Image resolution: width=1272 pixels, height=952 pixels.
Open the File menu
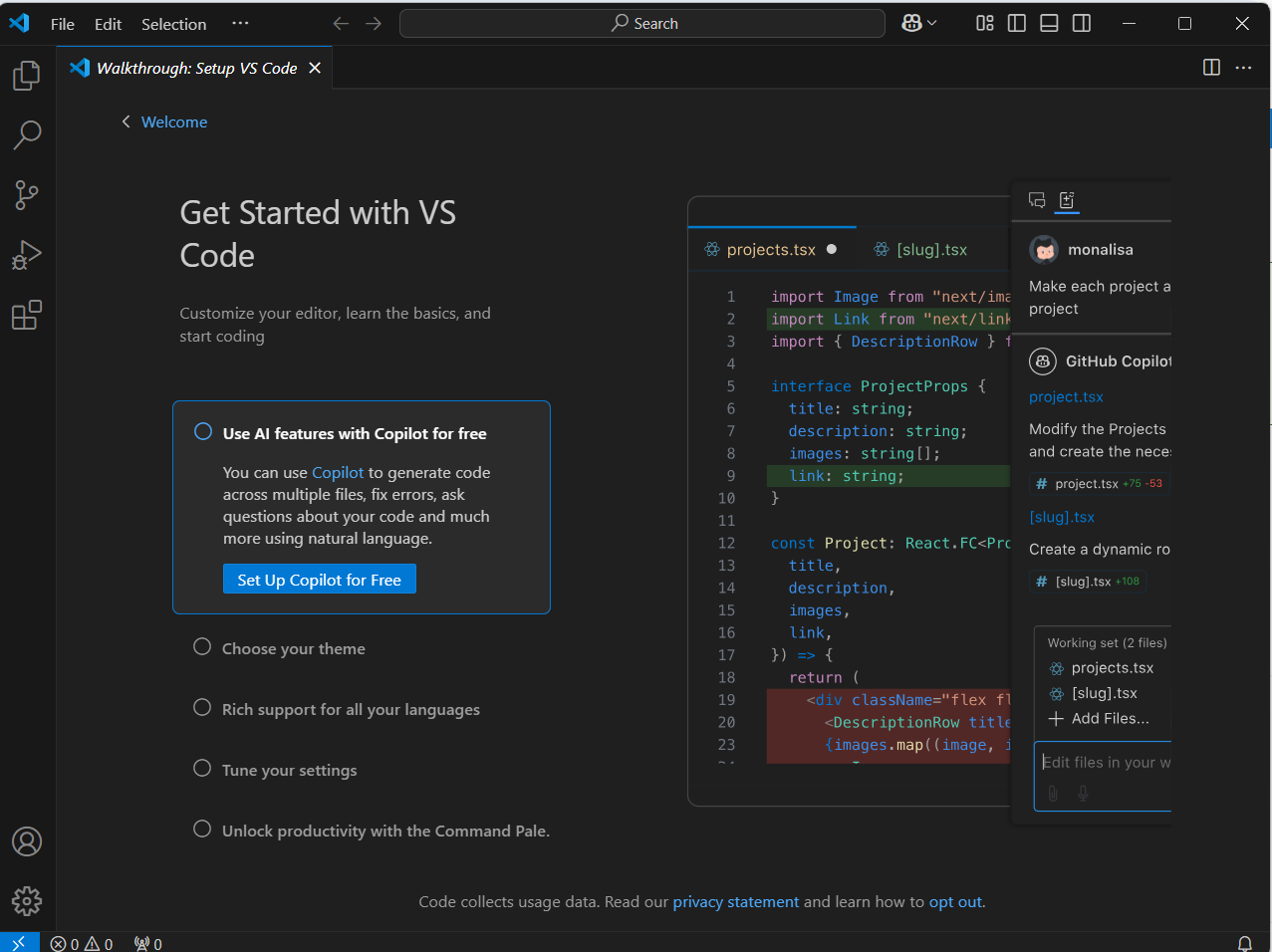tap(63, 24)
